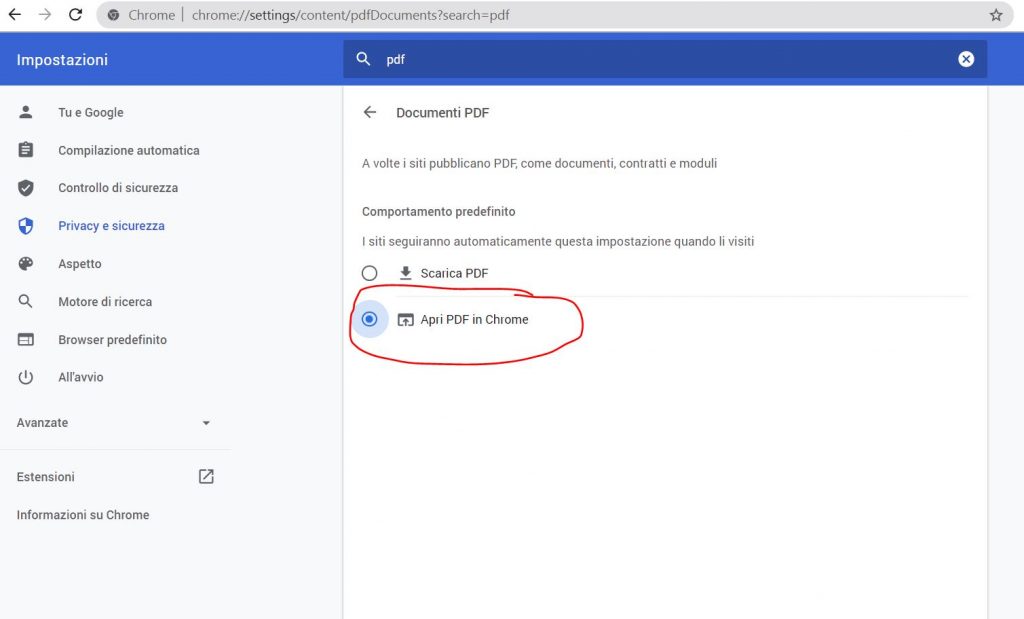This screenshot has height=619, width=1024.
Task: Select the Aspetto palette icon
Action: coord(26,263)
